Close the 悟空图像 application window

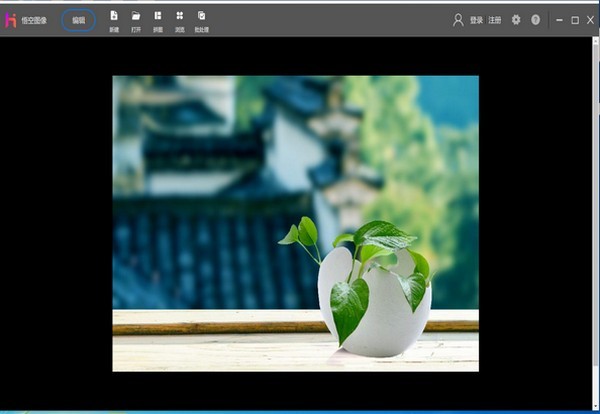coord(590,20)
